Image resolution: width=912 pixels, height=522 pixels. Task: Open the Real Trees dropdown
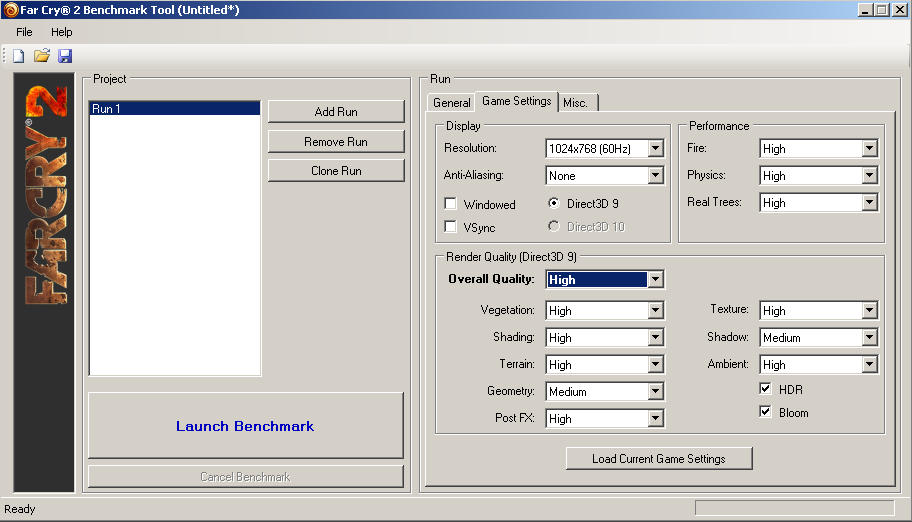[819, 203]
